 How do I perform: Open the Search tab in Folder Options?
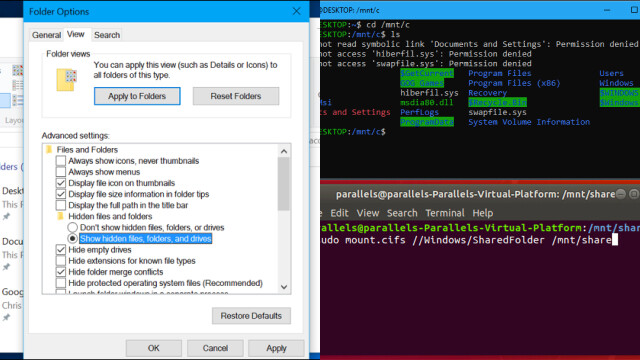pyautogui.click(x=107, y=35)
